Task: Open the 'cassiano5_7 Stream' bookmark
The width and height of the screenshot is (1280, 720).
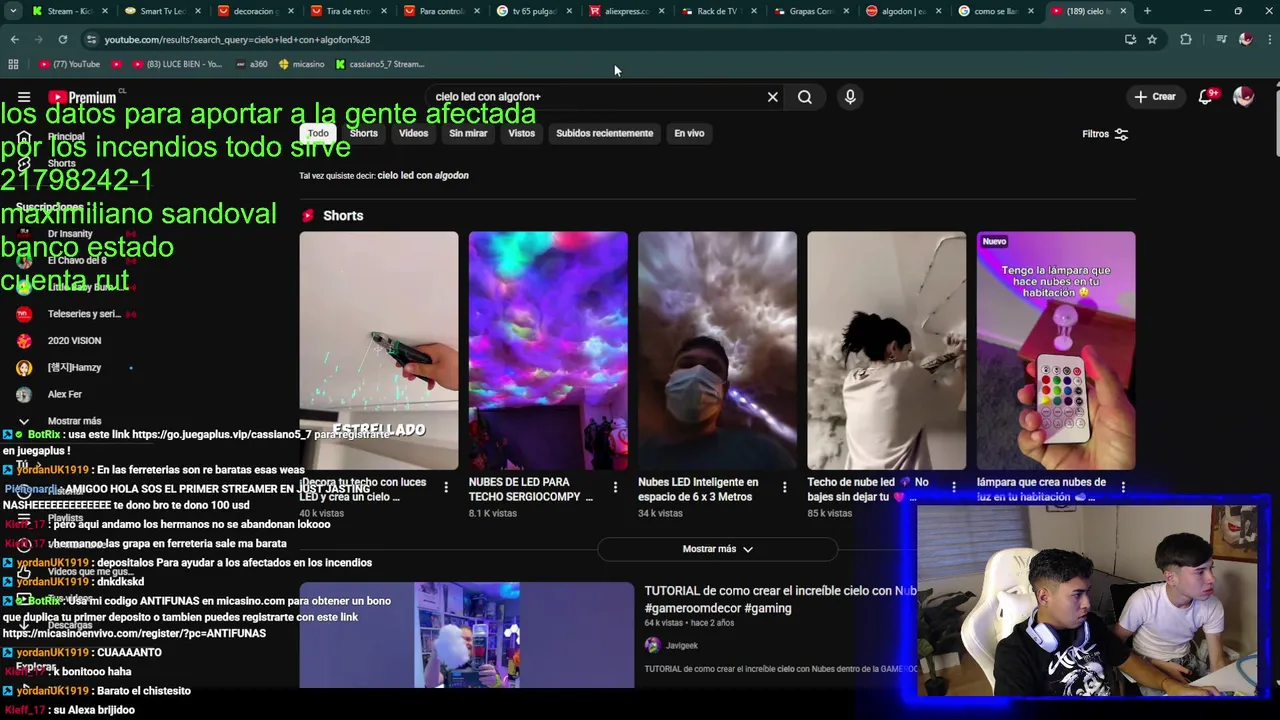Action: click(380, 64)
